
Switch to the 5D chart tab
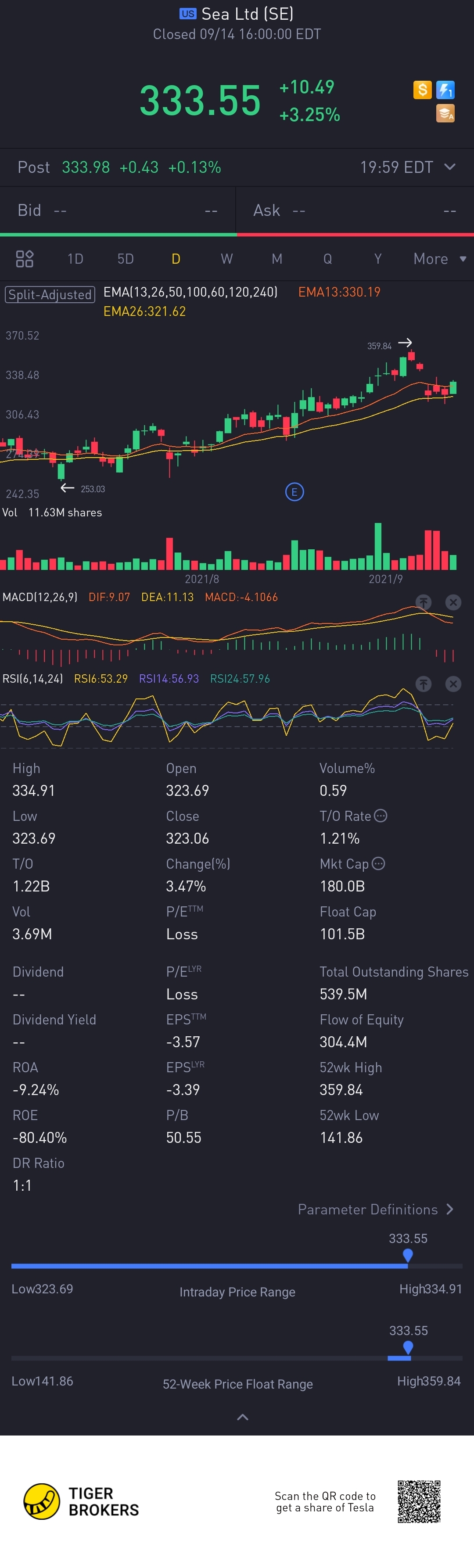[x=126, y=259]
